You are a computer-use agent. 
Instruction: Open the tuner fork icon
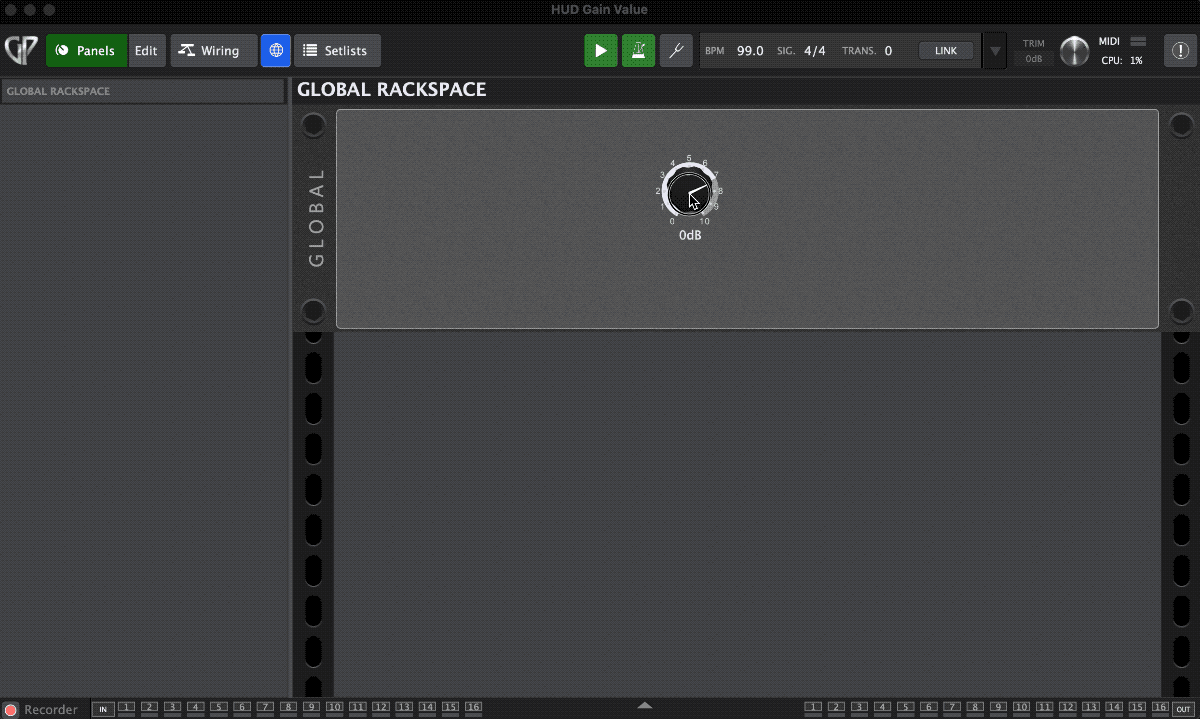(x=676, y=51)
